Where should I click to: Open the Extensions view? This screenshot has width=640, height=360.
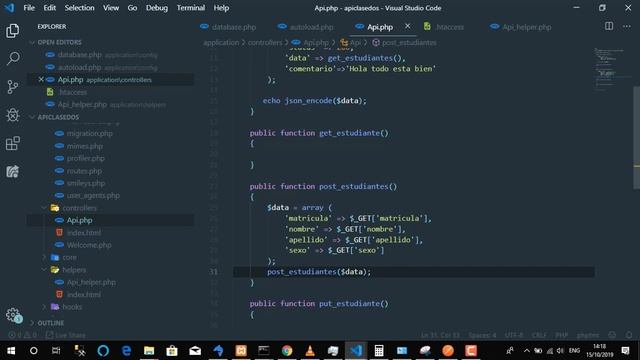13,143
